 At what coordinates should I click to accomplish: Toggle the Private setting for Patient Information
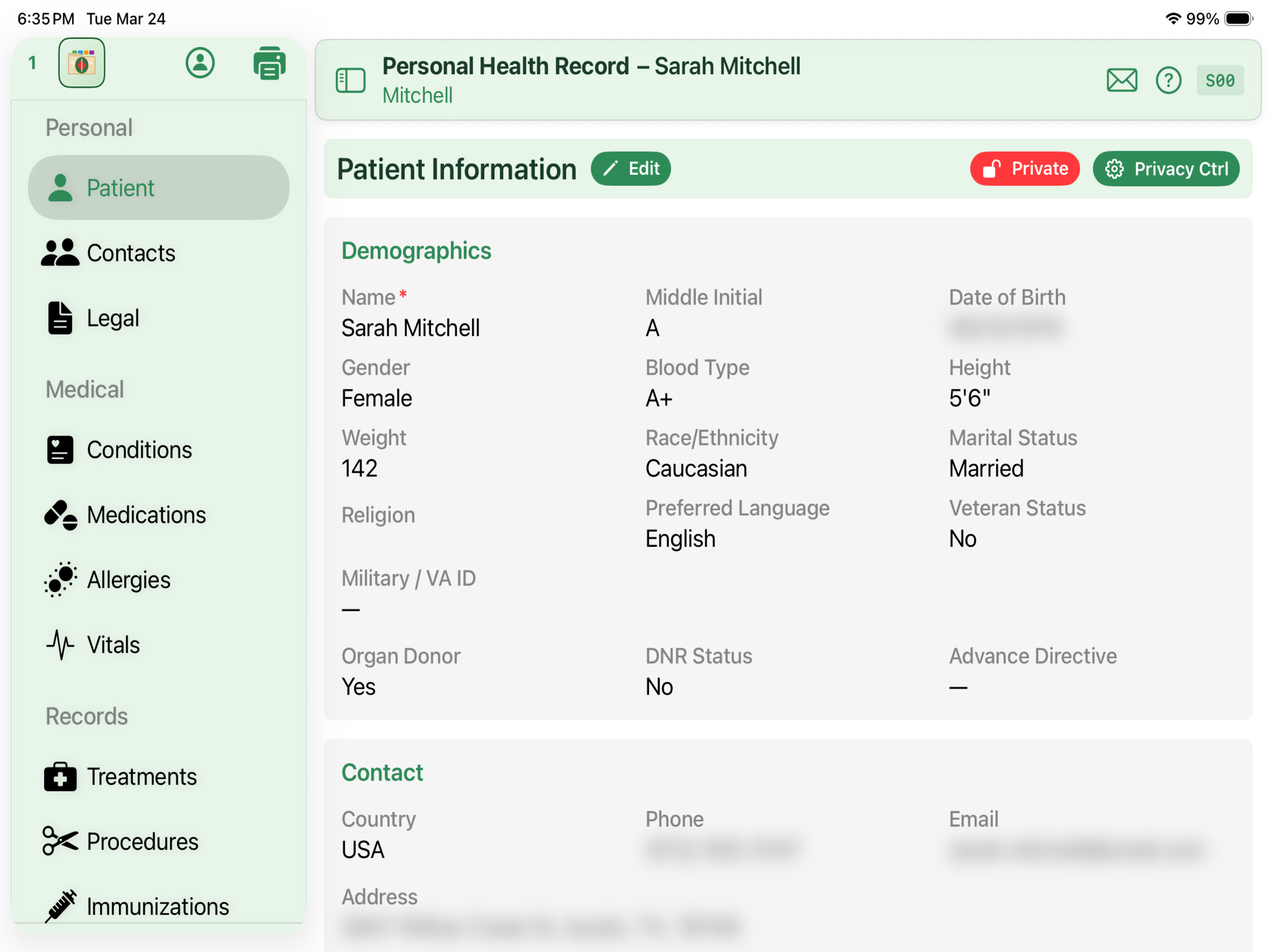(x=1025, y=168)
